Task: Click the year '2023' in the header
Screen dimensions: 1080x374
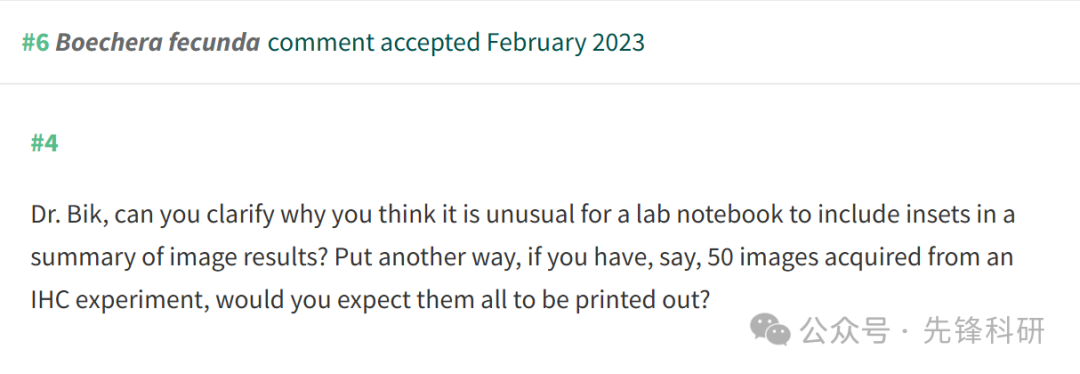Action: tap(616, 43)
